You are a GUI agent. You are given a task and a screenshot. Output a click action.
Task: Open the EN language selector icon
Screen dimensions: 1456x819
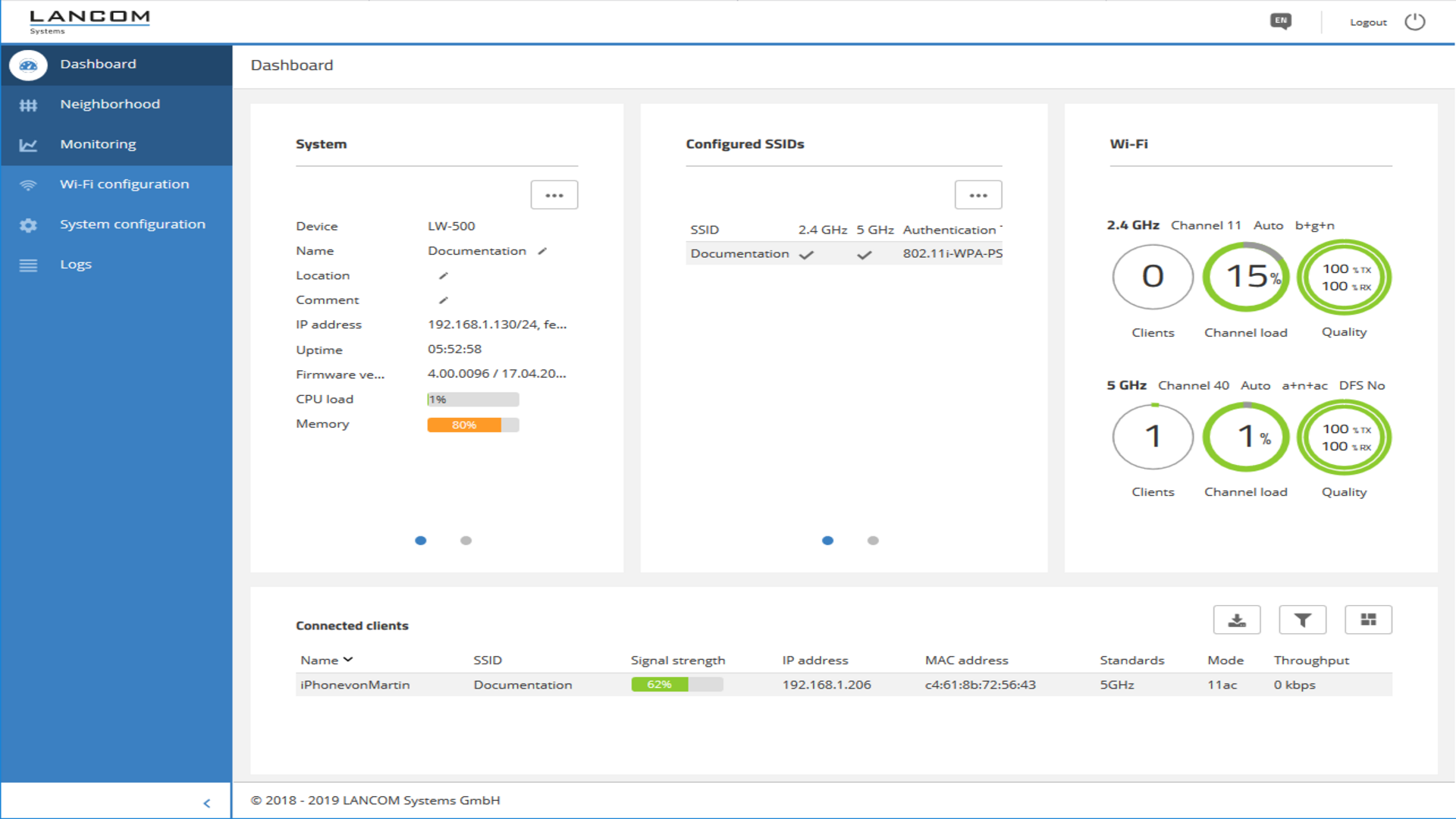tap(1280, 21)
